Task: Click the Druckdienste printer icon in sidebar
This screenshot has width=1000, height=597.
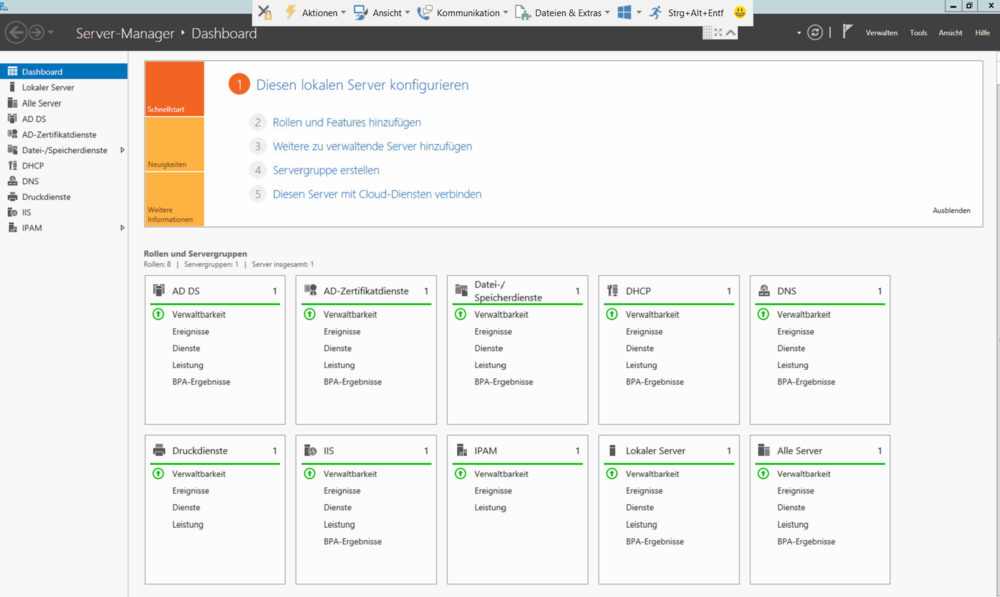Action: point(12,197)
